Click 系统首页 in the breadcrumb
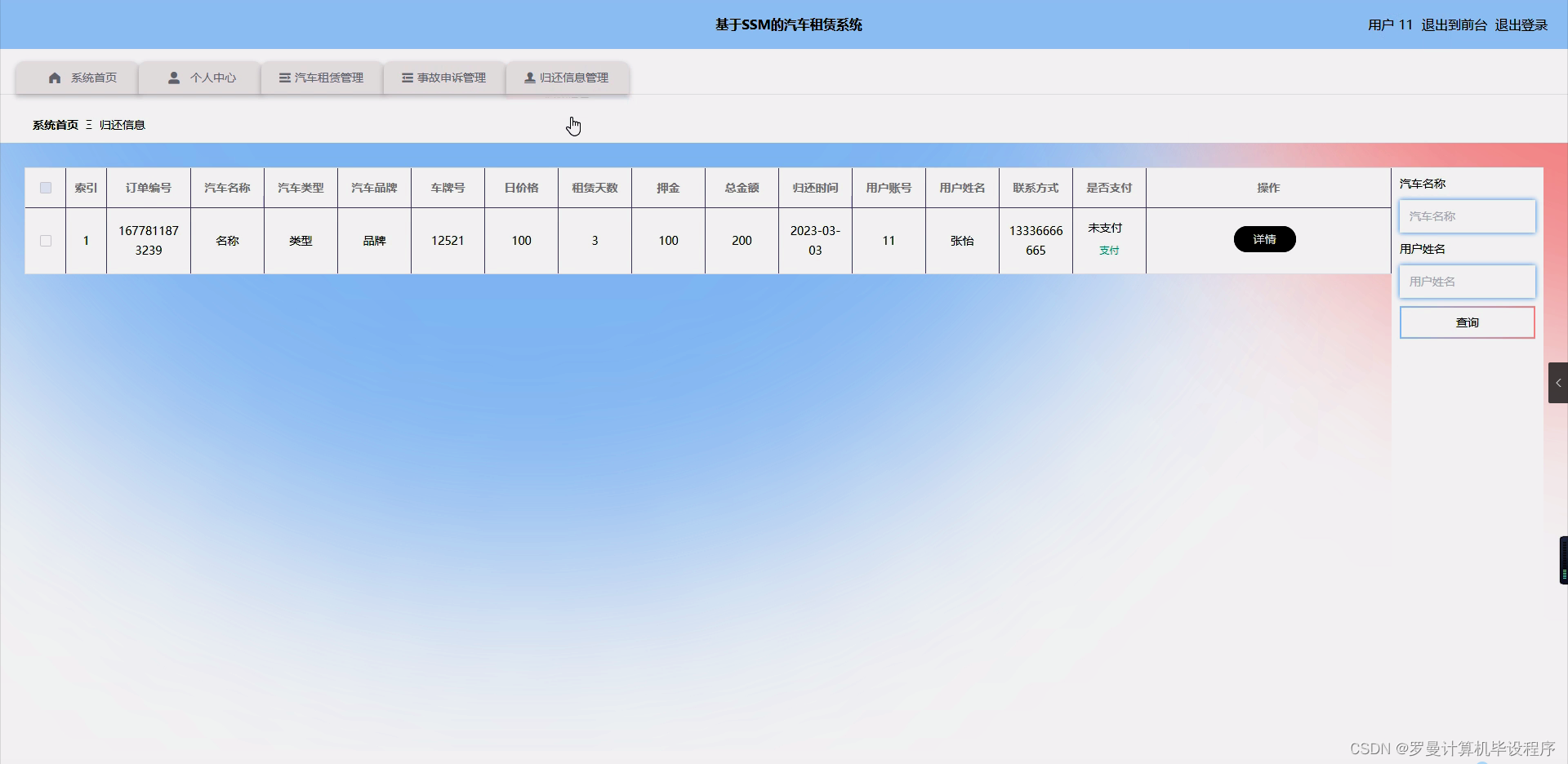 54,124
